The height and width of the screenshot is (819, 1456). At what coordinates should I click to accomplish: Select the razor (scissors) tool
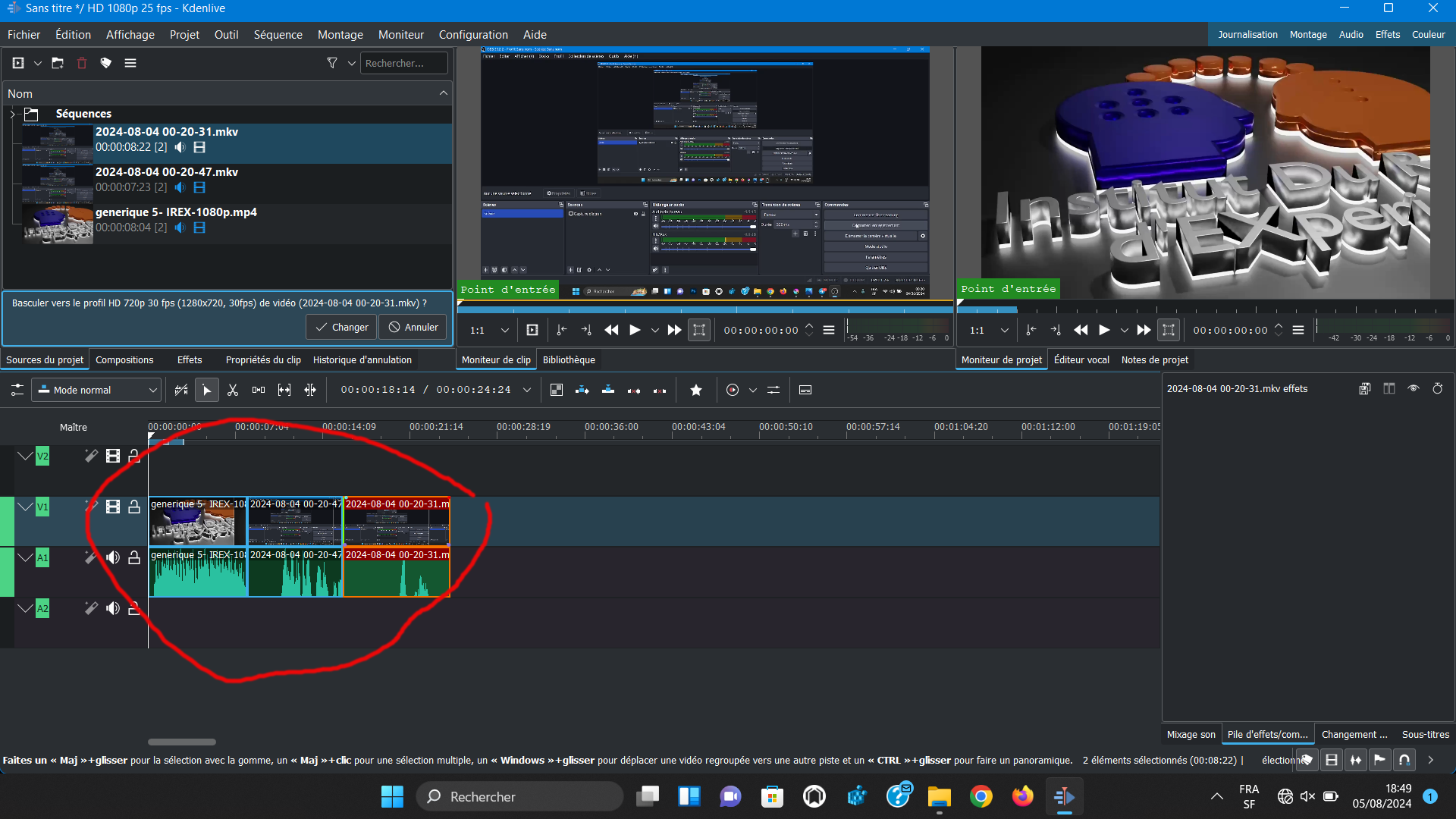233,390
